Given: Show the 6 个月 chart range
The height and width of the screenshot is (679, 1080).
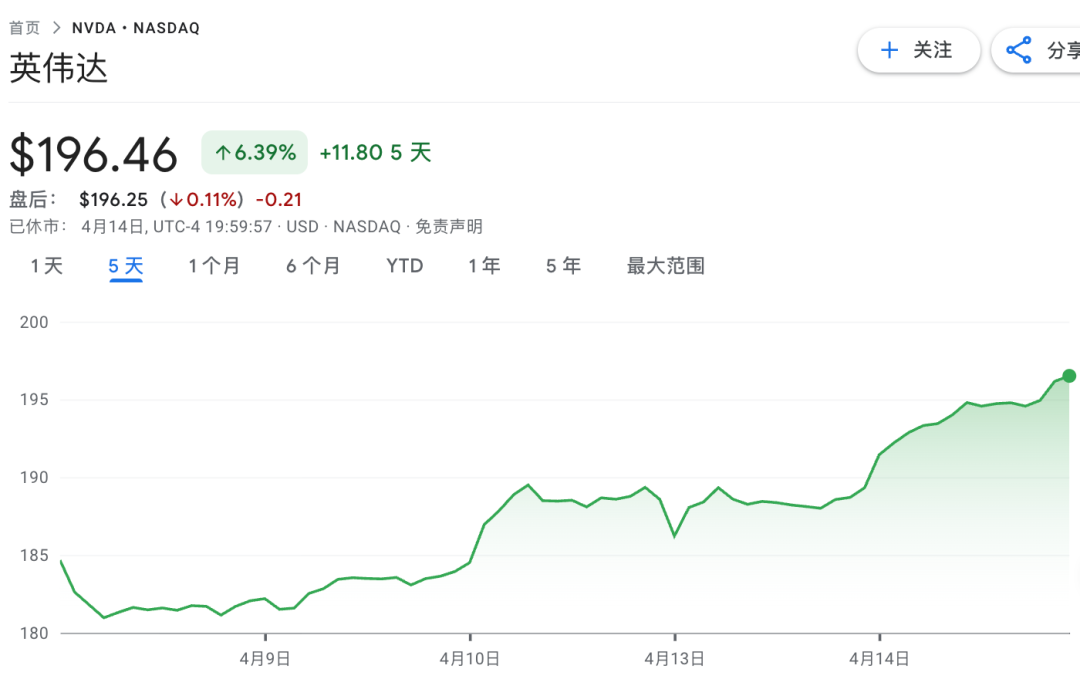Looking at the screenshot, I should click(x=313, y=266).
